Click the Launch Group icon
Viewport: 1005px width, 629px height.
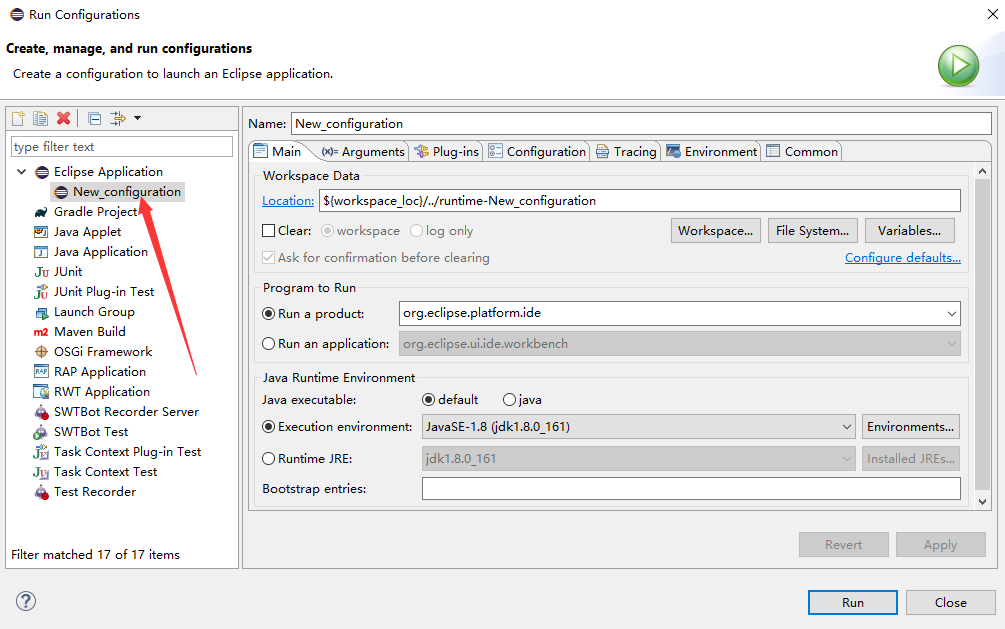tap(41, 312)
